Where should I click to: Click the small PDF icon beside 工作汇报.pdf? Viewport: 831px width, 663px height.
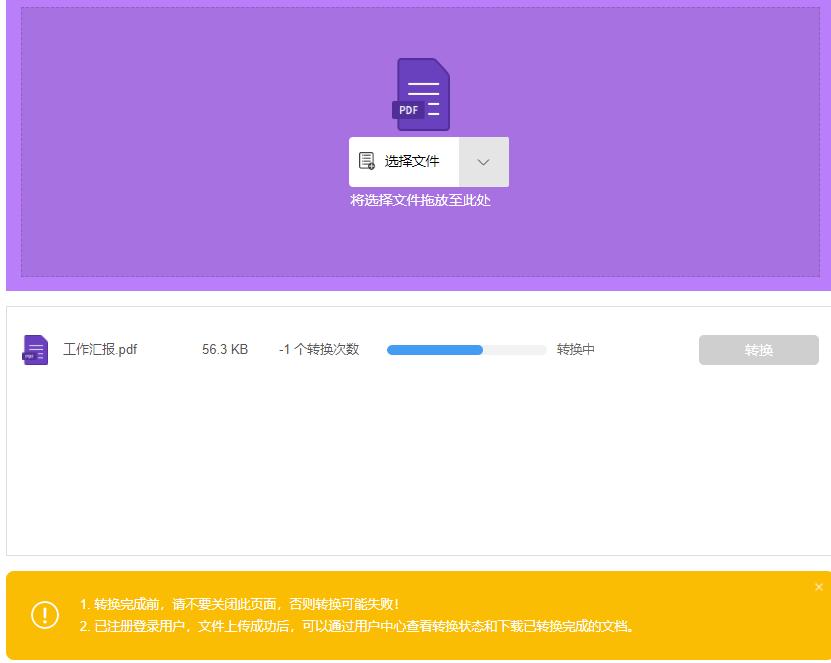[x=34, y=350]
